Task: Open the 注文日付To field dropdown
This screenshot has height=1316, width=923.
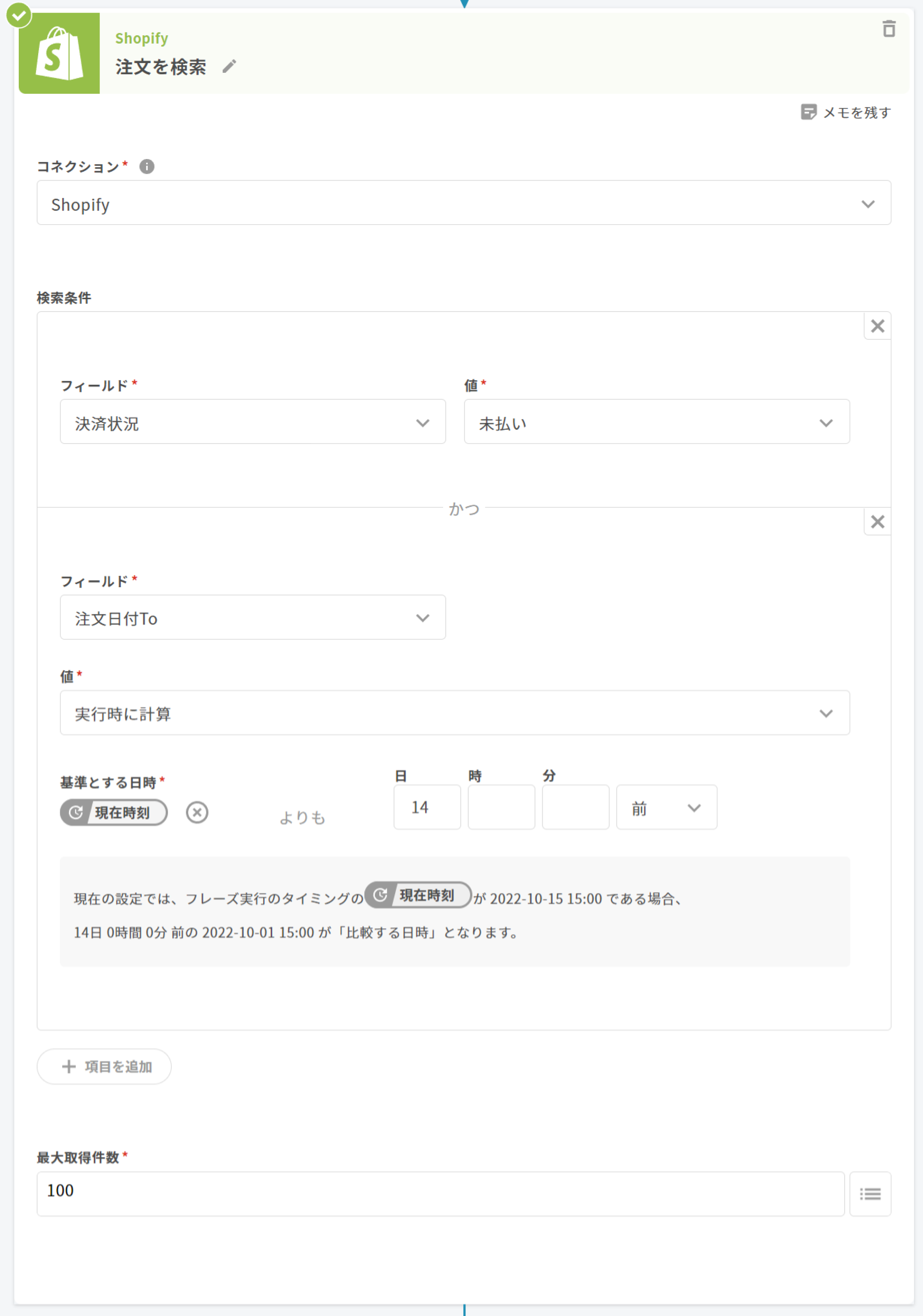Action: (252, 617)
